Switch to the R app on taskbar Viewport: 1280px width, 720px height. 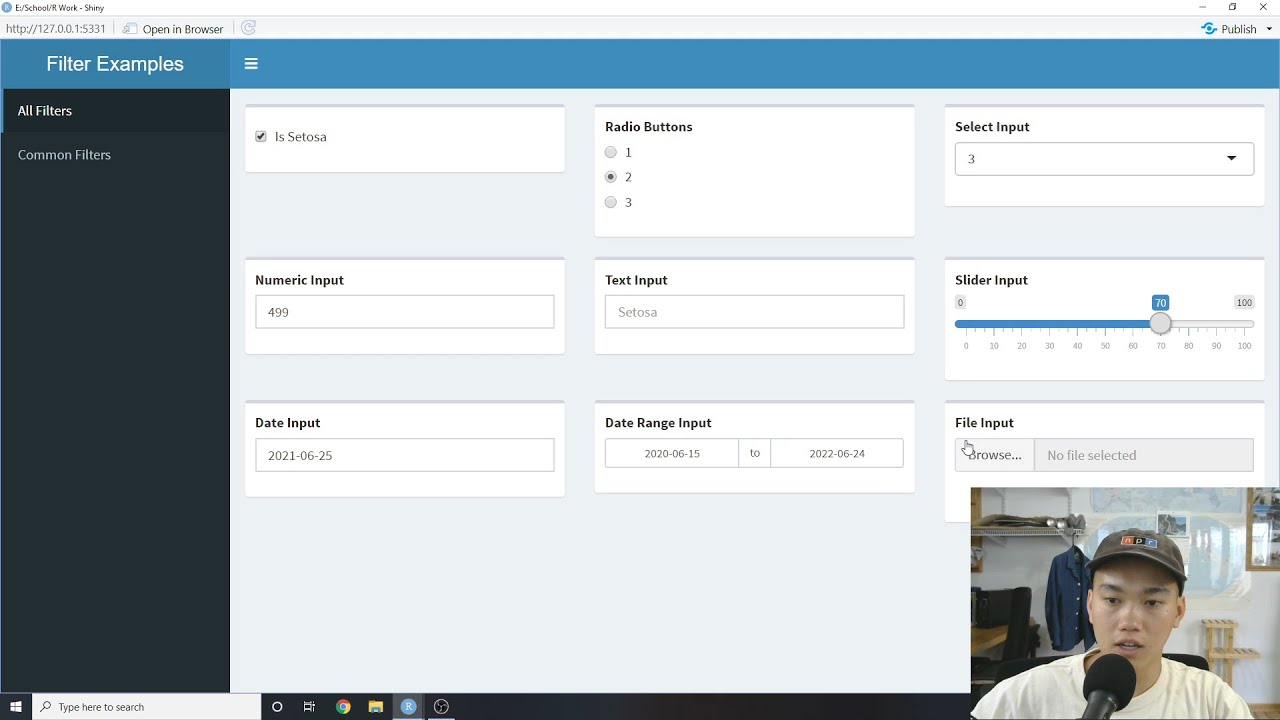coord(408,707)
